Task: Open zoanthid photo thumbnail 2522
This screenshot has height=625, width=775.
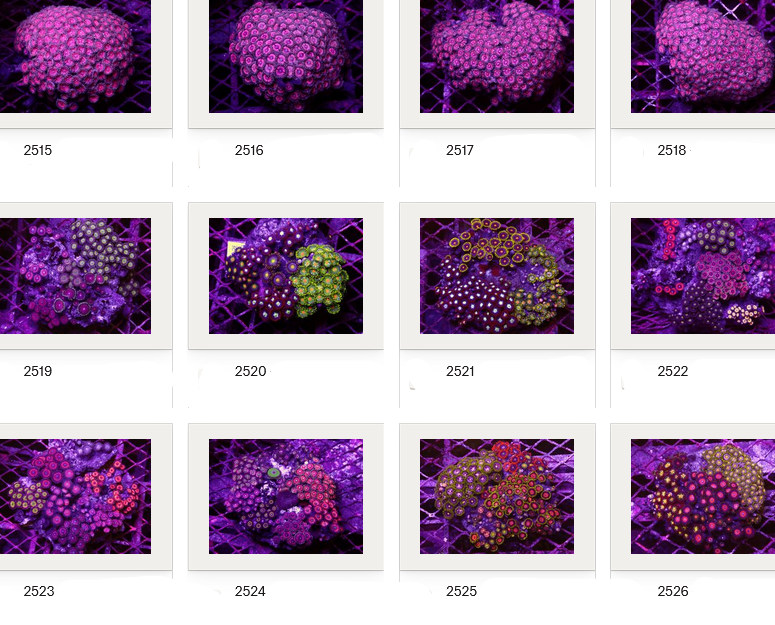Action: pos(703,276)
